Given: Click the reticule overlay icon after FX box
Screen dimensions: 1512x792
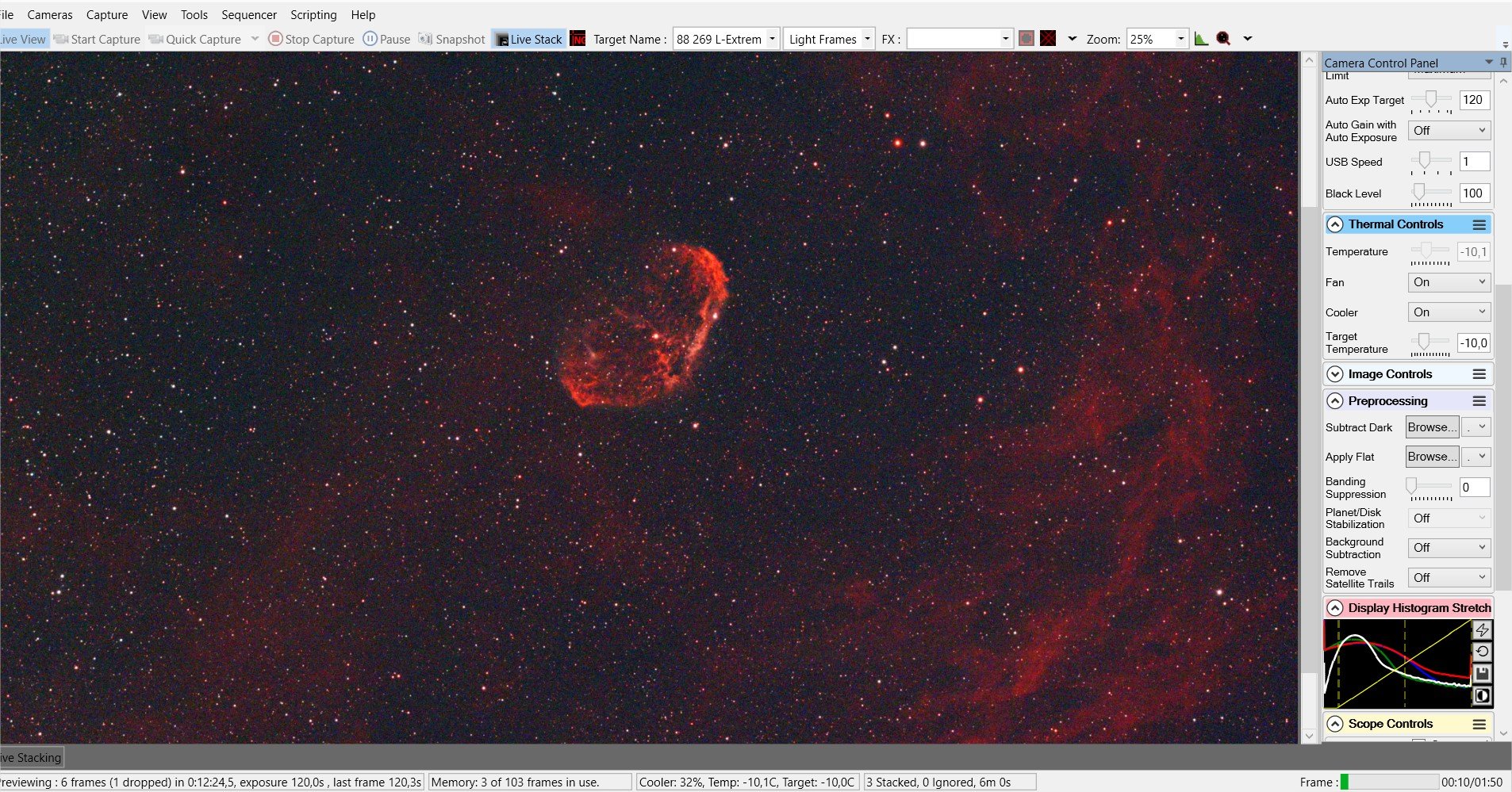Looking at the screenshot, I should coord(1026,39).
